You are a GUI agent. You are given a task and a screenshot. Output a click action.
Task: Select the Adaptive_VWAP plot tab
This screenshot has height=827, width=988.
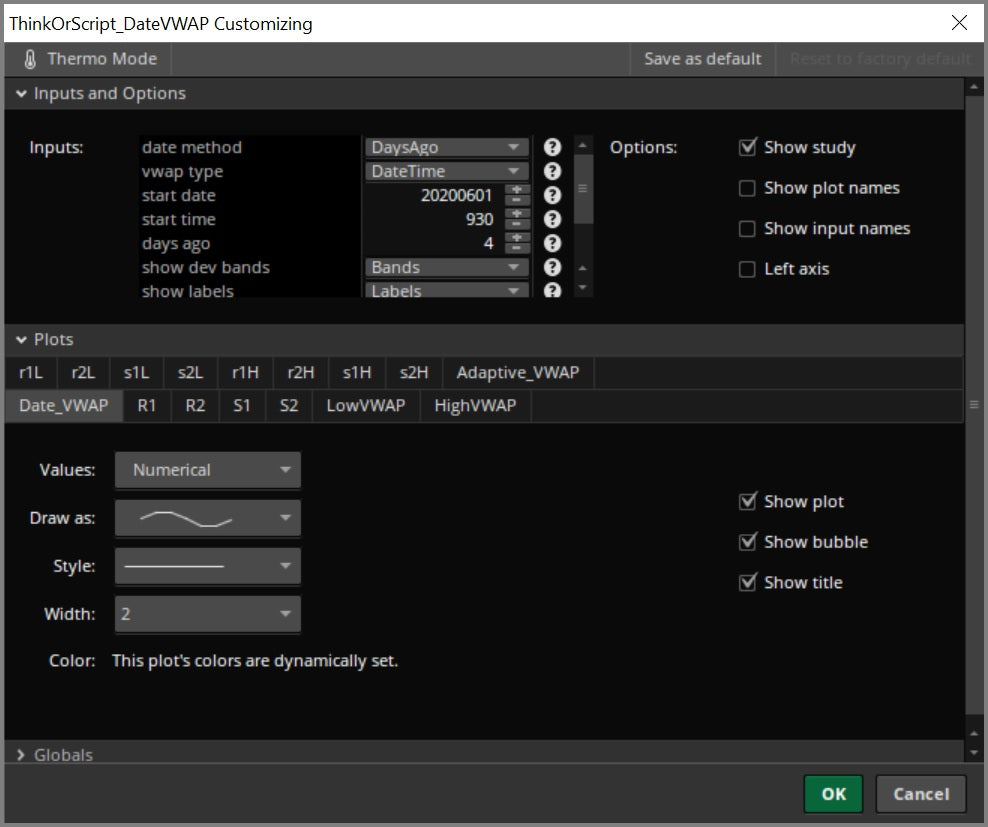(518, 373)
